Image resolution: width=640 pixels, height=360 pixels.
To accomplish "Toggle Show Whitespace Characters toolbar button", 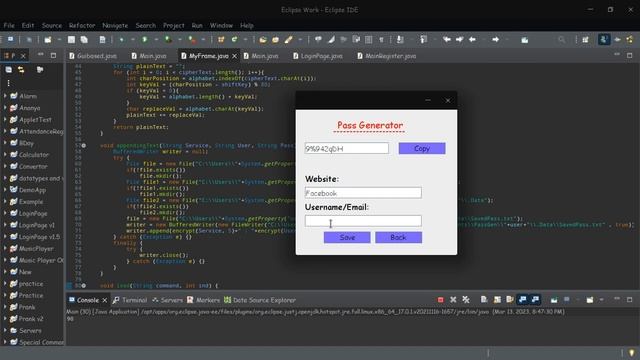I will click(x=381, y=40).
